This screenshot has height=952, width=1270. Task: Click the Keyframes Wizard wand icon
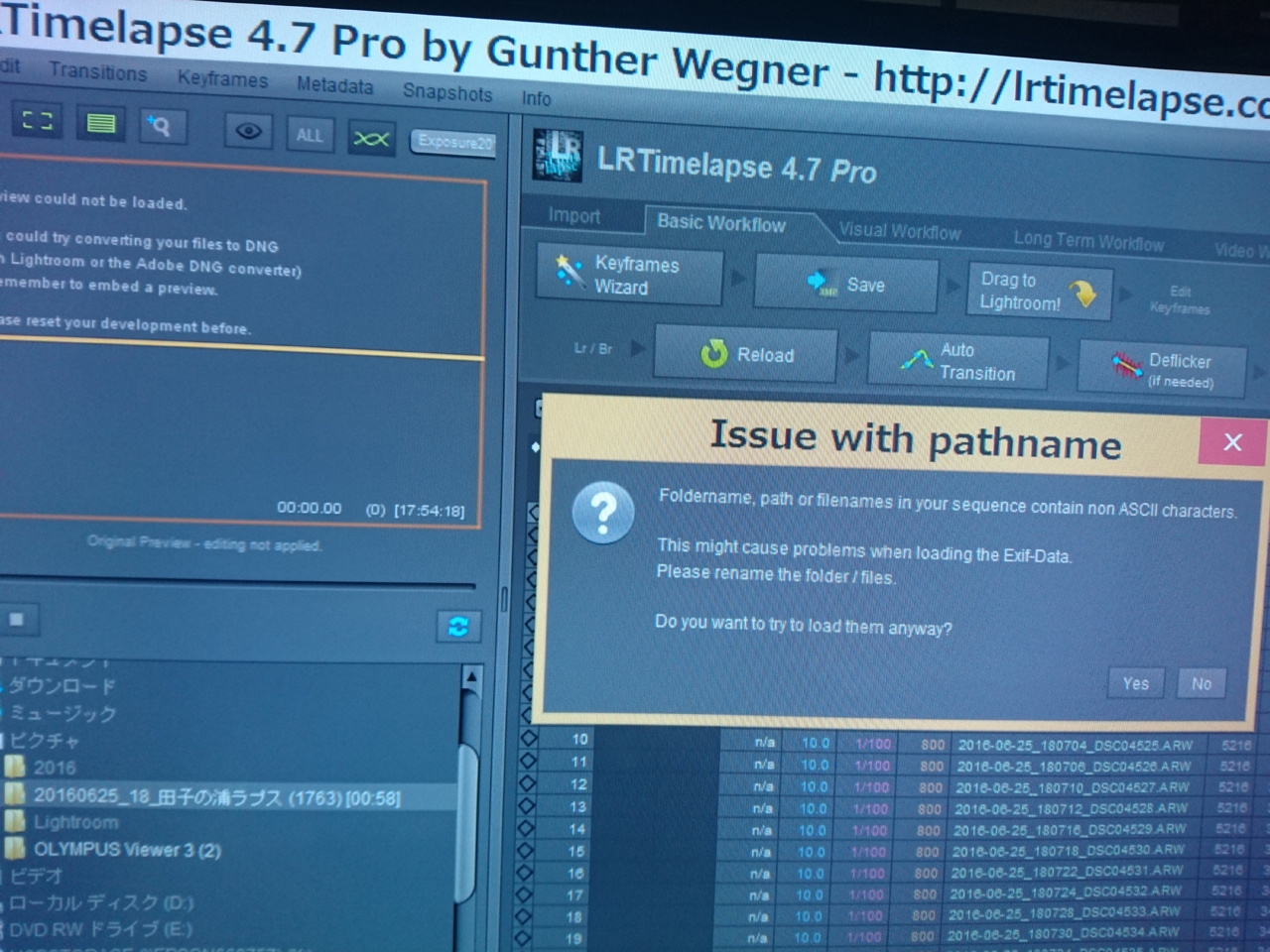(570, 272)
